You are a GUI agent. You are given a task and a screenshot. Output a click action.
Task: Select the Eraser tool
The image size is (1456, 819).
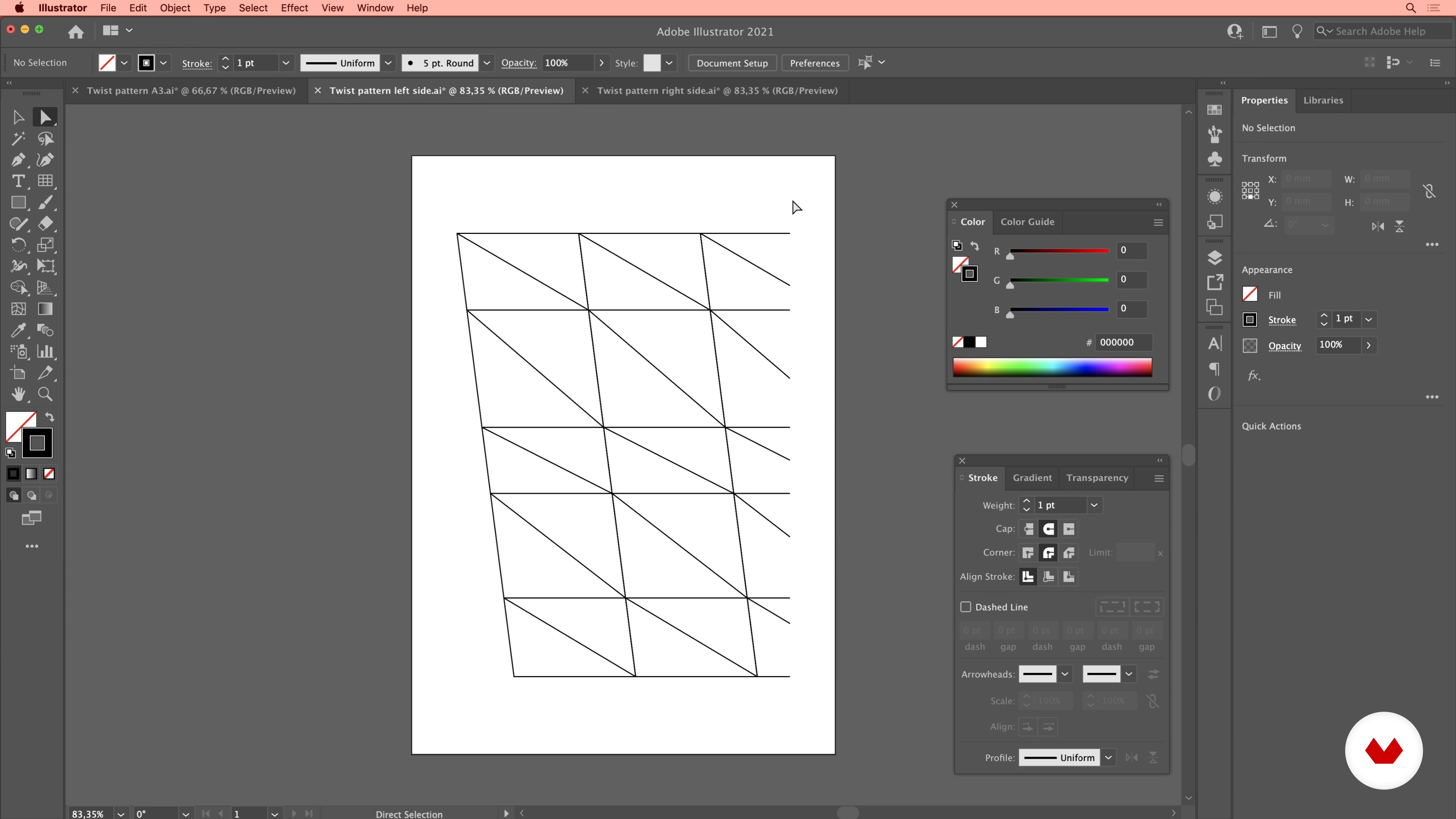click(45, 224)
